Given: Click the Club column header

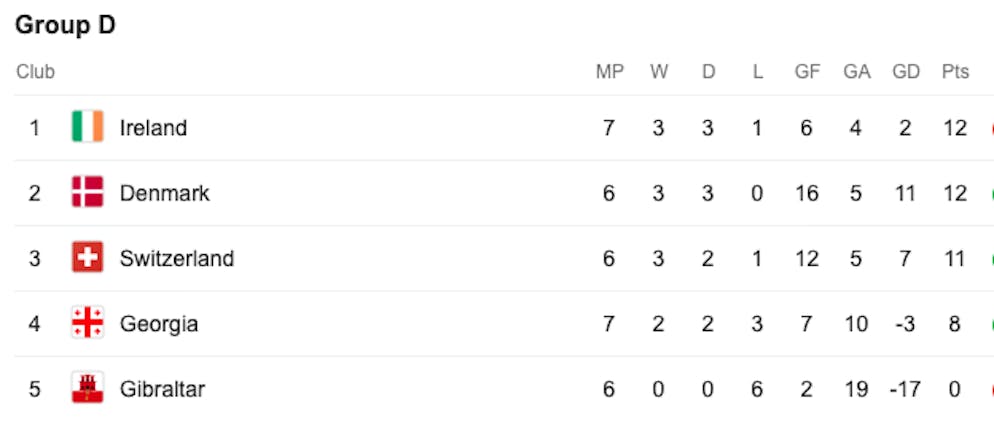Looking at the screenshot, I should [x=35, y=72].
